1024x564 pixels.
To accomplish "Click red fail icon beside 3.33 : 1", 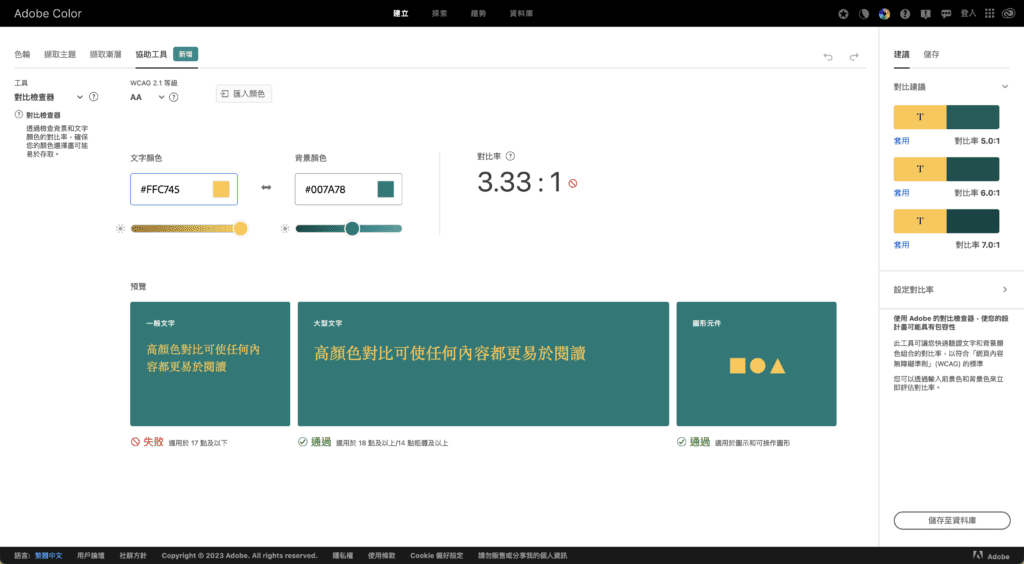I will point(573,184).
